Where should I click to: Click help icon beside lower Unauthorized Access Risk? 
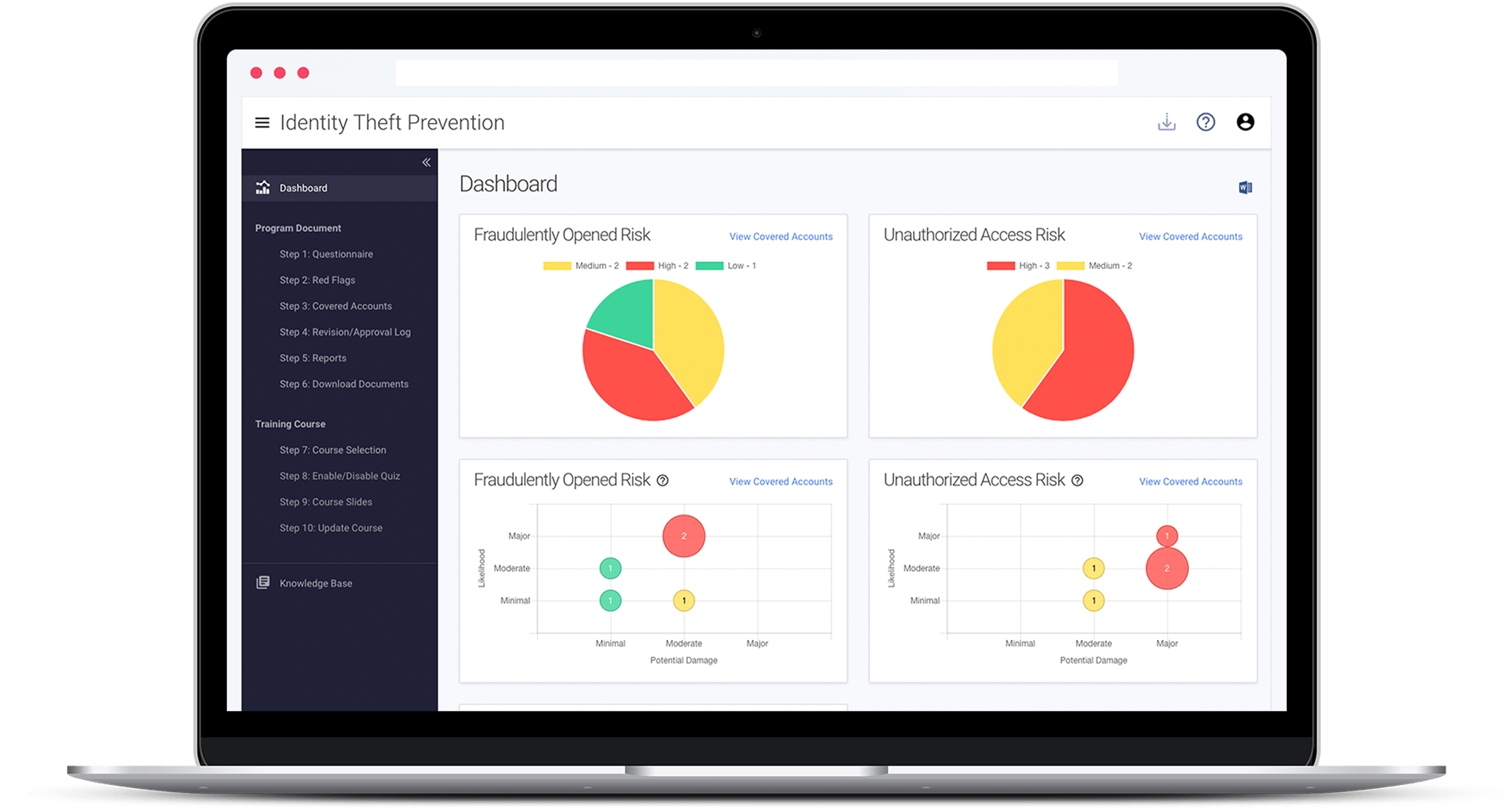point(1077,480)
